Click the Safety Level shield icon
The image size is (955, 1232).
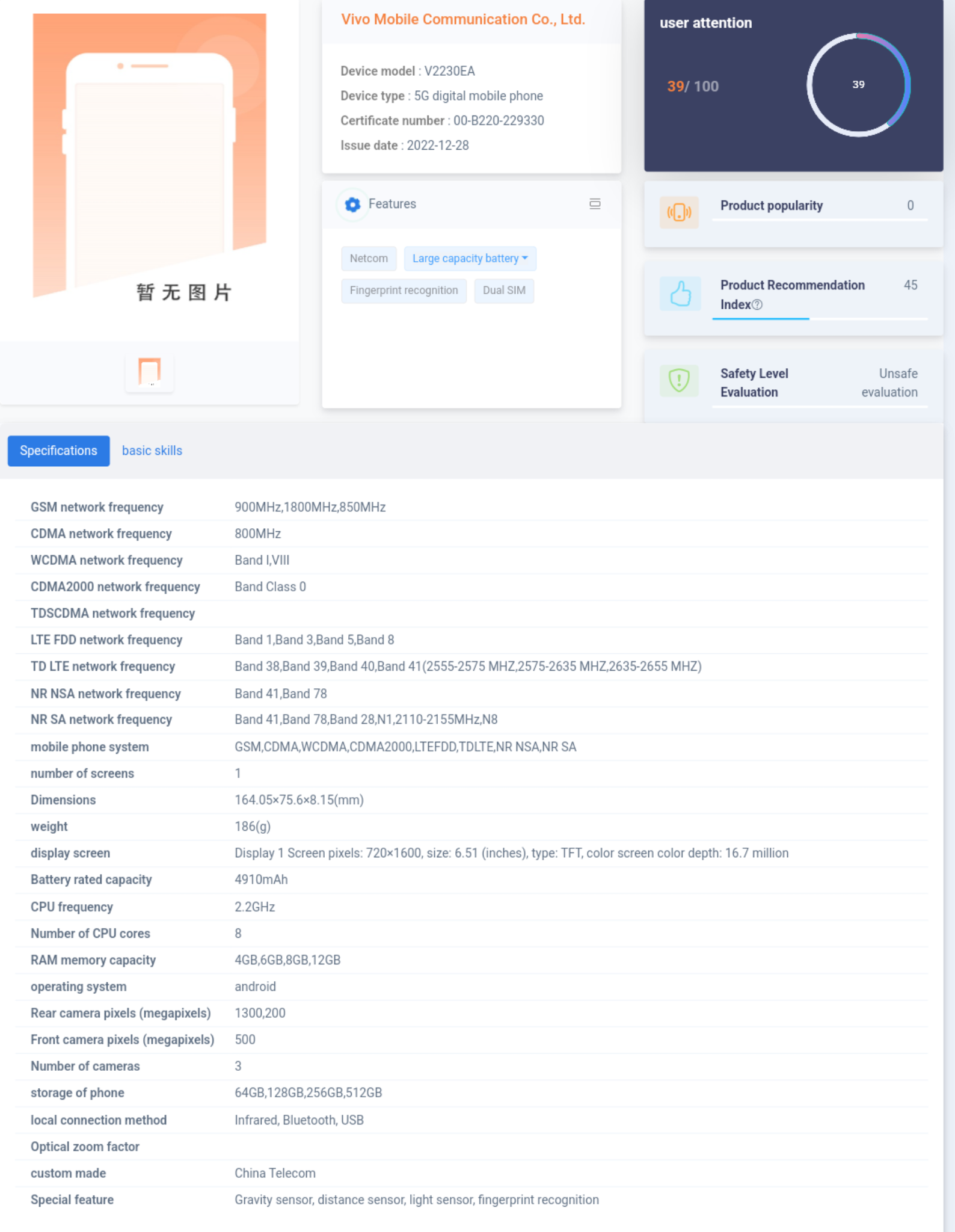tap(679, 380)
